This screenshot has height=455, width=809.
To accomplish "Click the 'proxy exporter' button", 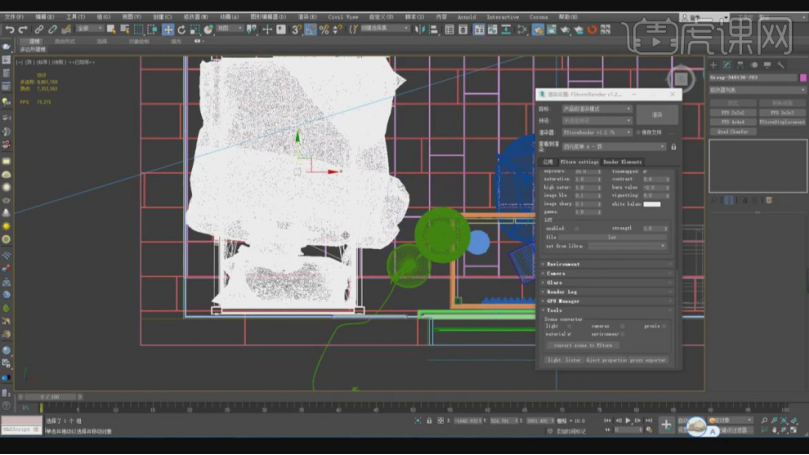I will (649, 360).
